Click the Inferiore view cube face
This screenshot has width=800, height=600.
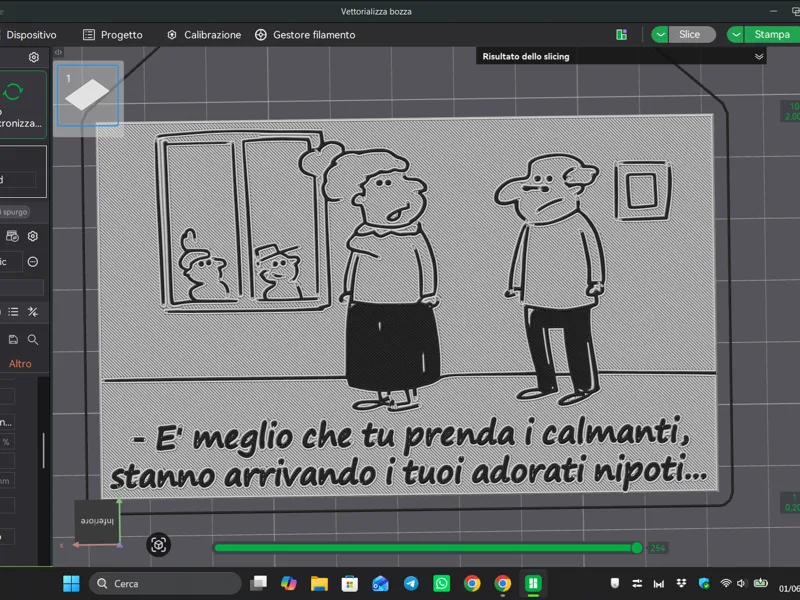(x=97, y=521)
